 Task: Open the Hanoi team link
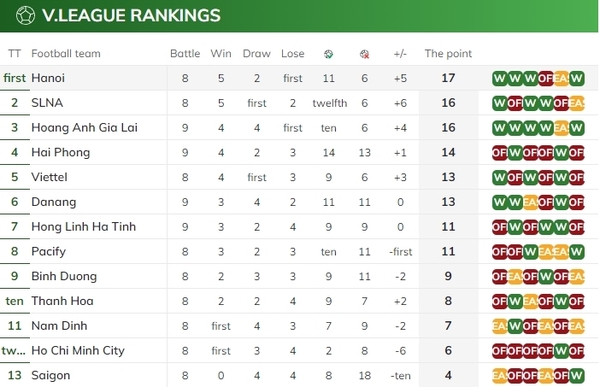coord(48,78)
